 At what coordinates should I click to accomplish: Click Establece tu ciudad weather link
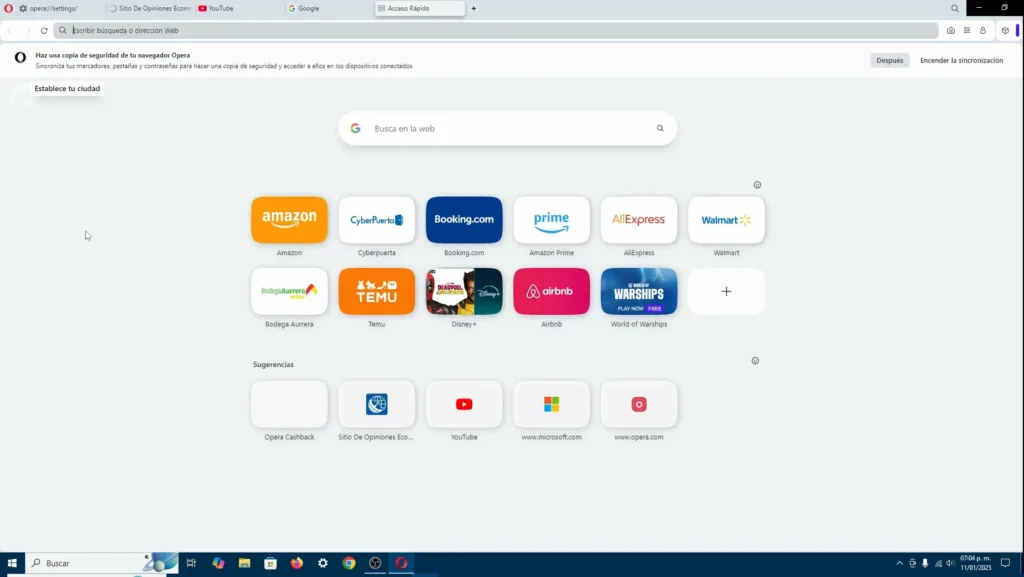click(x=67, y=89)
